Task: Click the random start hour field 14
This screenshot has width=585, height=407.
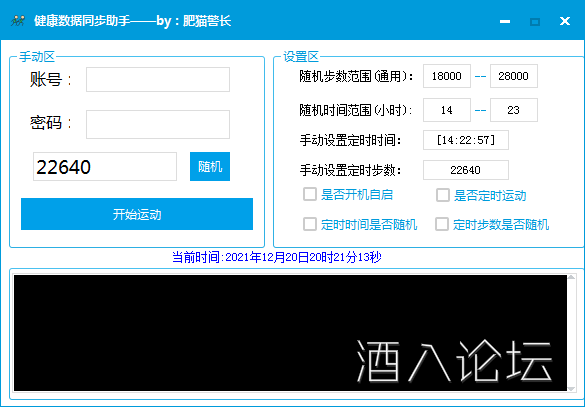Action: 447,110
